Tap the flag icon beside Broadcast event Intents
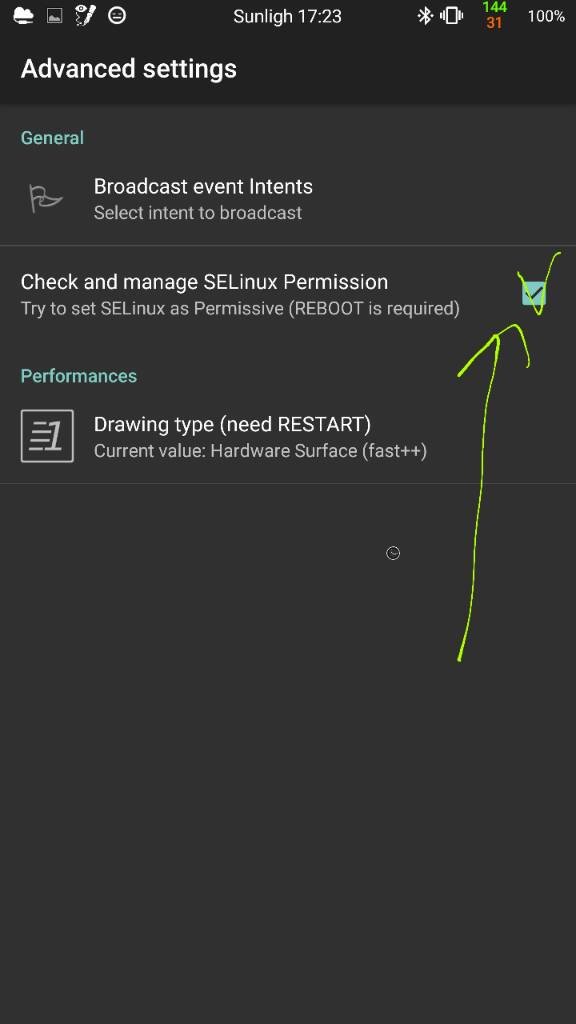Screen dimensions: 576x1024 (x=46, y=199)
